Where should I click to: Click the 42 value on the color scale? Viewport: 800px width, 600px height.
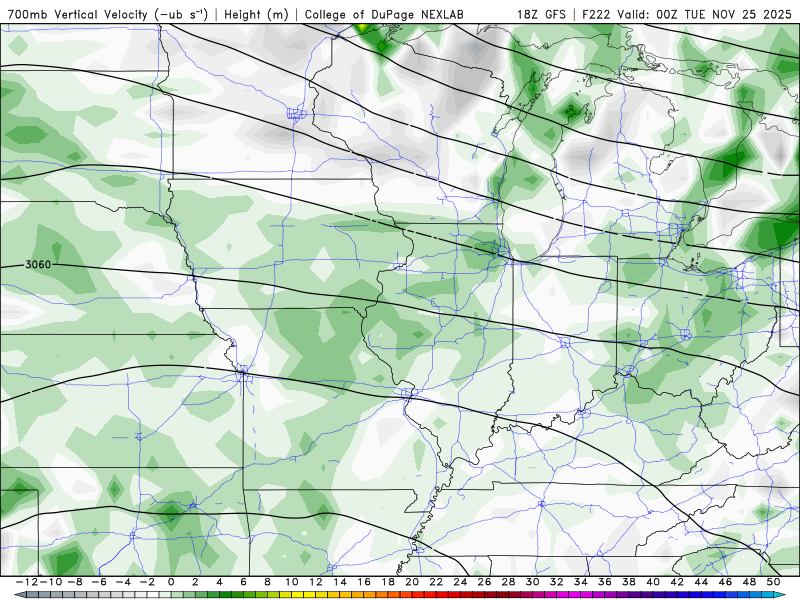[x=677, y=582]
